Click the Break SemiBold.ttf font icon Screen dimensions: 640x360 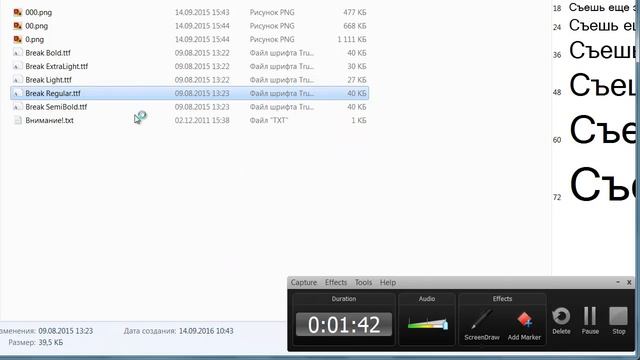tap(17, 107)
